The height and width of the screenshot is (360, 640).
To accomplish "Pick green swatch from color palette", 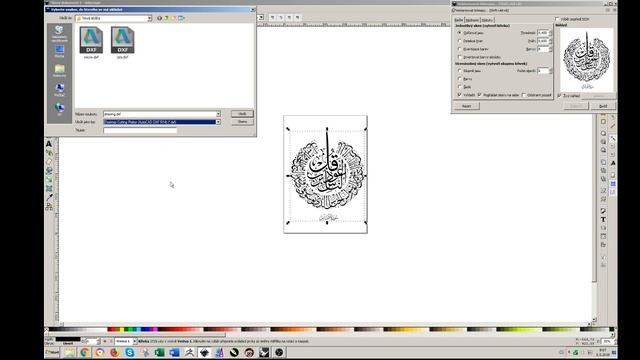I will click(130, 329).
